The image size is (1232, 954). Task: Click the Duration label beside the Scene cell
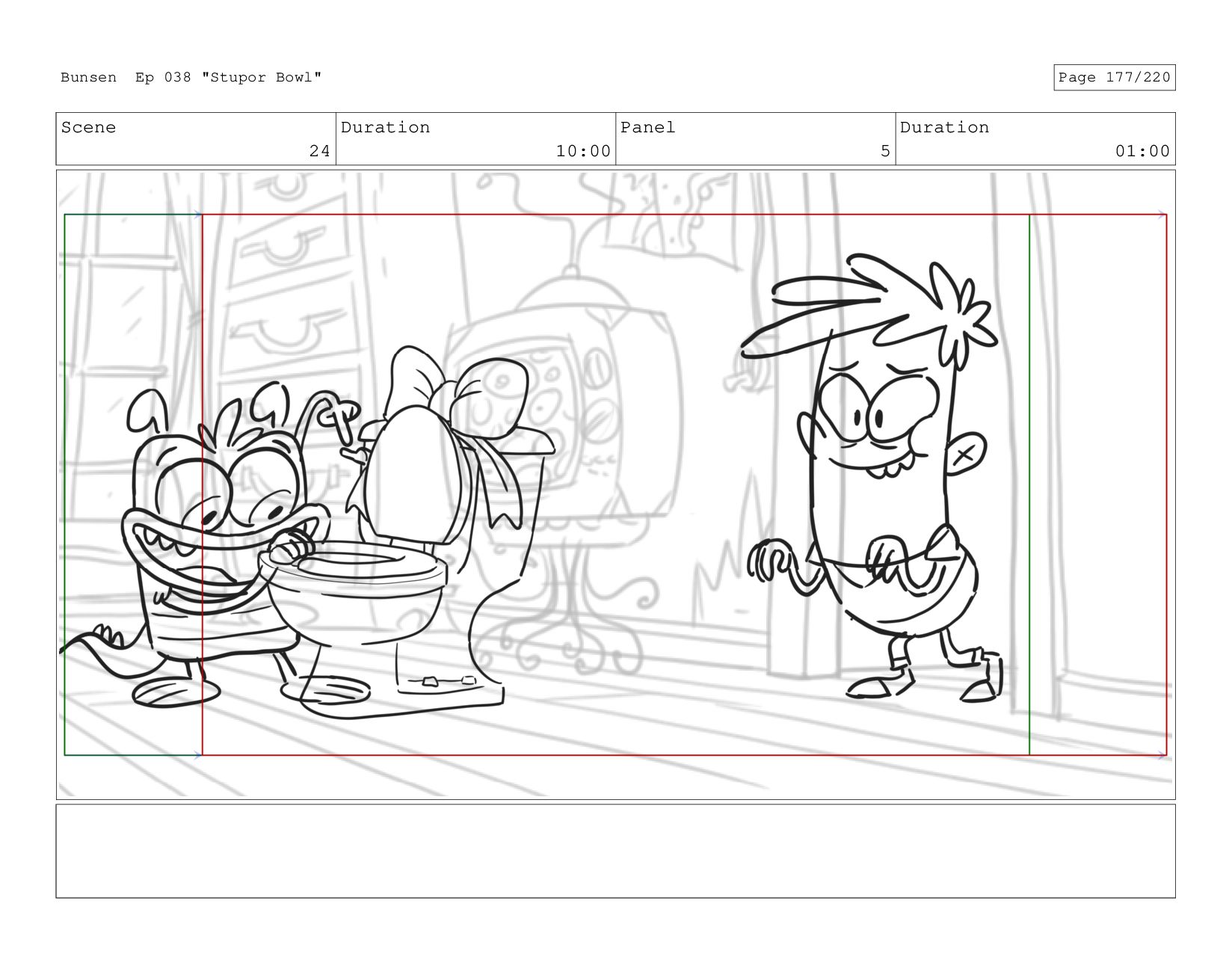click(x=385, y=128)
